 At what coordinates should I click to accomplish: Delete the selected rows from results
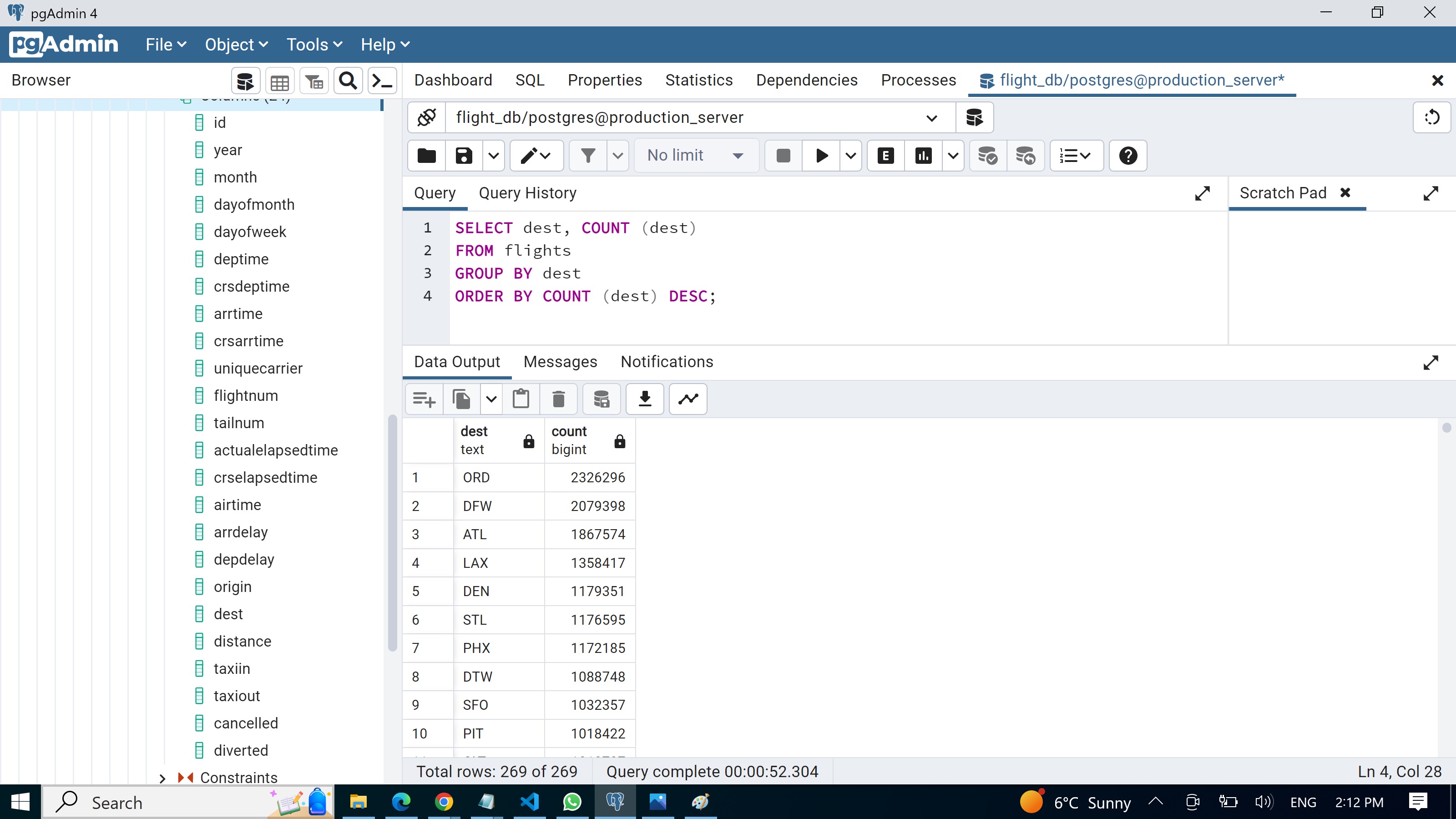pos(558,399)
